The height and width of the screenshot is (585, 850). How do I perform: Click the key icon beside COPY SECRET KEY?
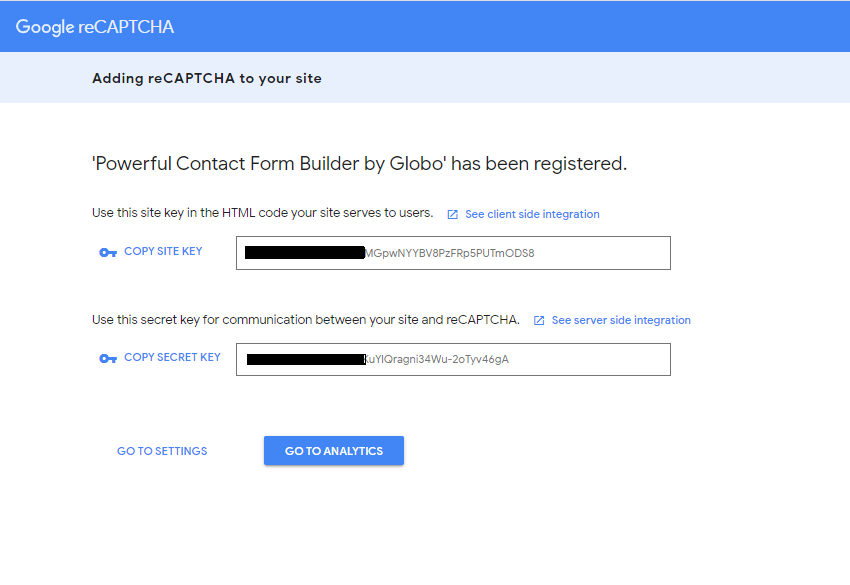tap(108, 359)
